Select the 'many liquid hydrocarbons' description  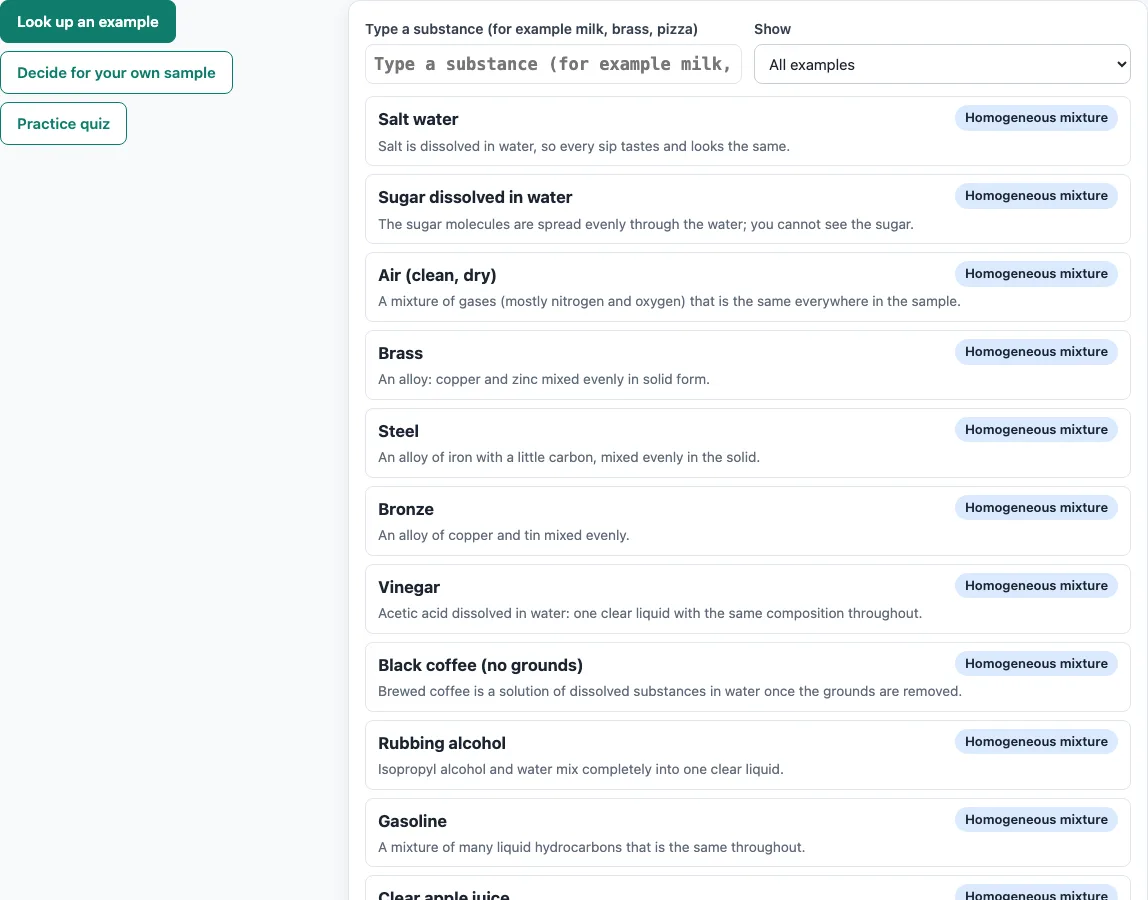[592, 847]
